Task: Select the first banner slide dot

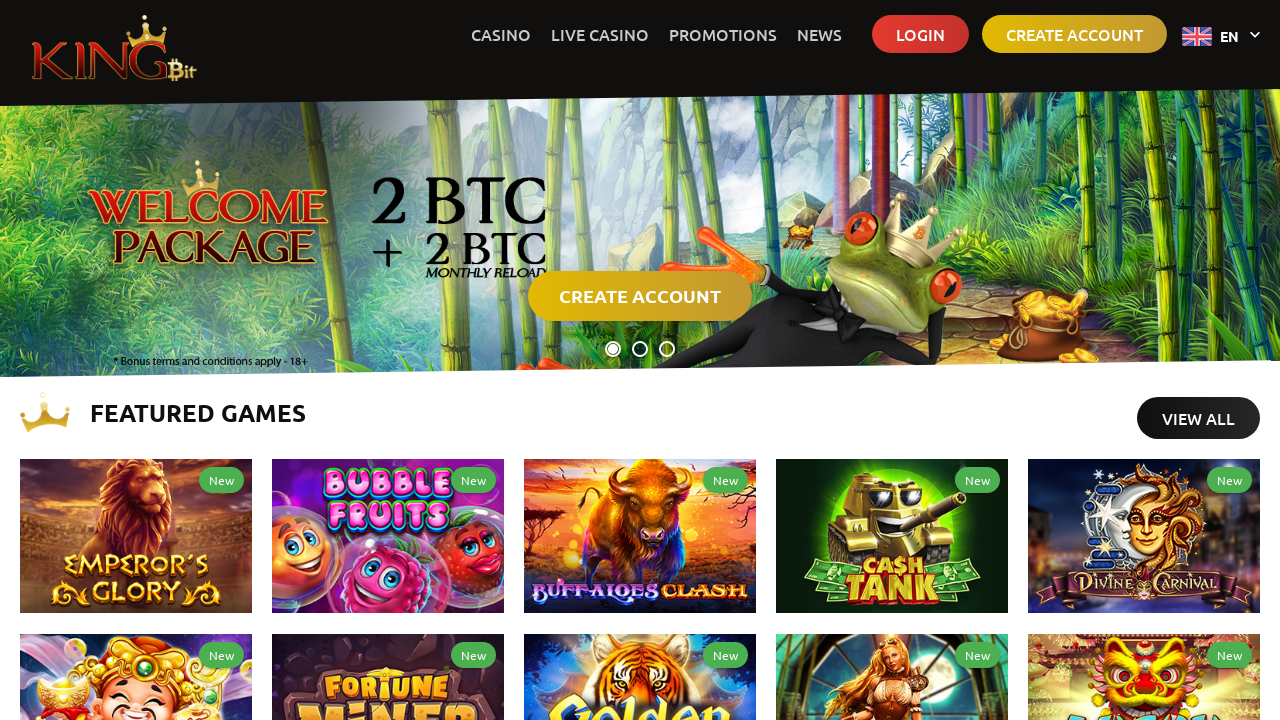Action: point(613,349)
